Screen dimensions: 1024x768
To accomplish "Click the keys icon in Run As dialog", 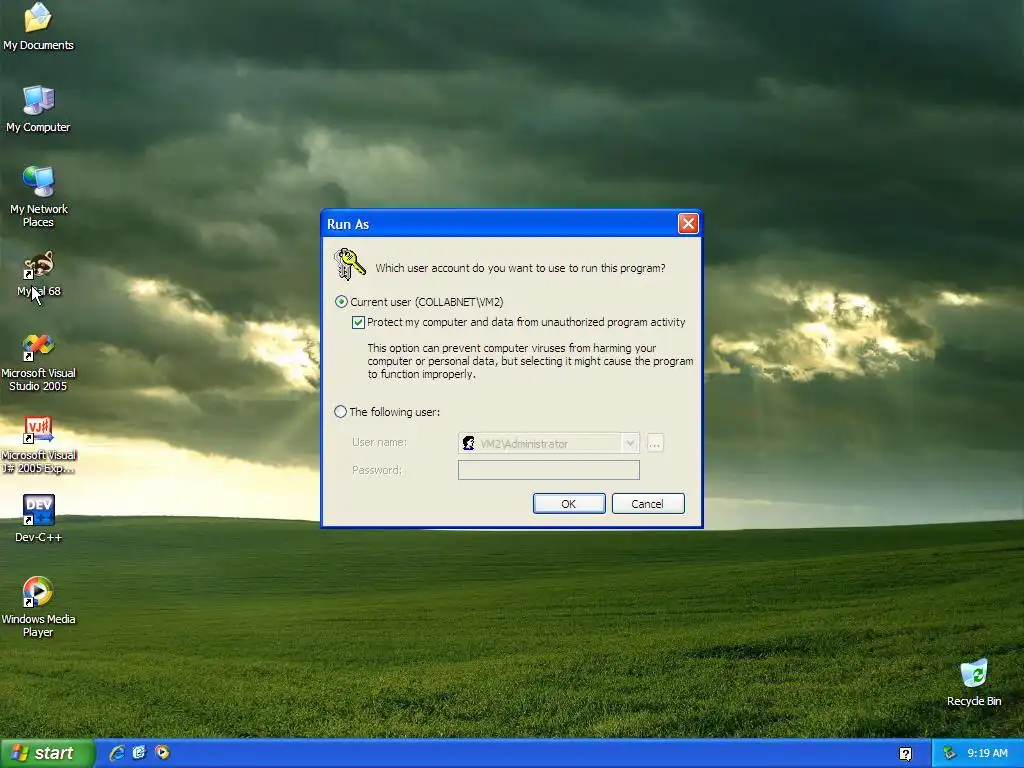I will click(x=349, y=264).
